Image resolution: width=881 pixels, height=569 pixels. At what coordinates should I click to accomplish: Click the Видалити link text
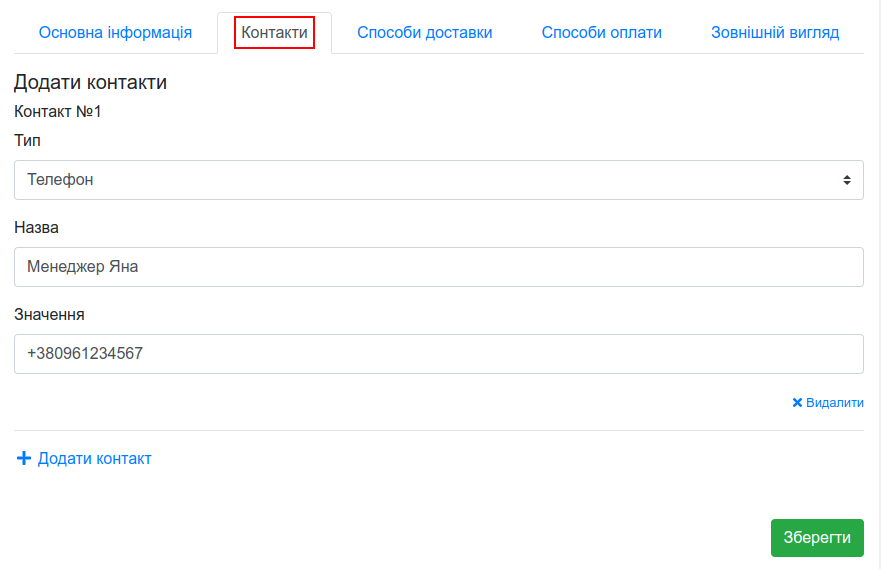tap(834, 403)
